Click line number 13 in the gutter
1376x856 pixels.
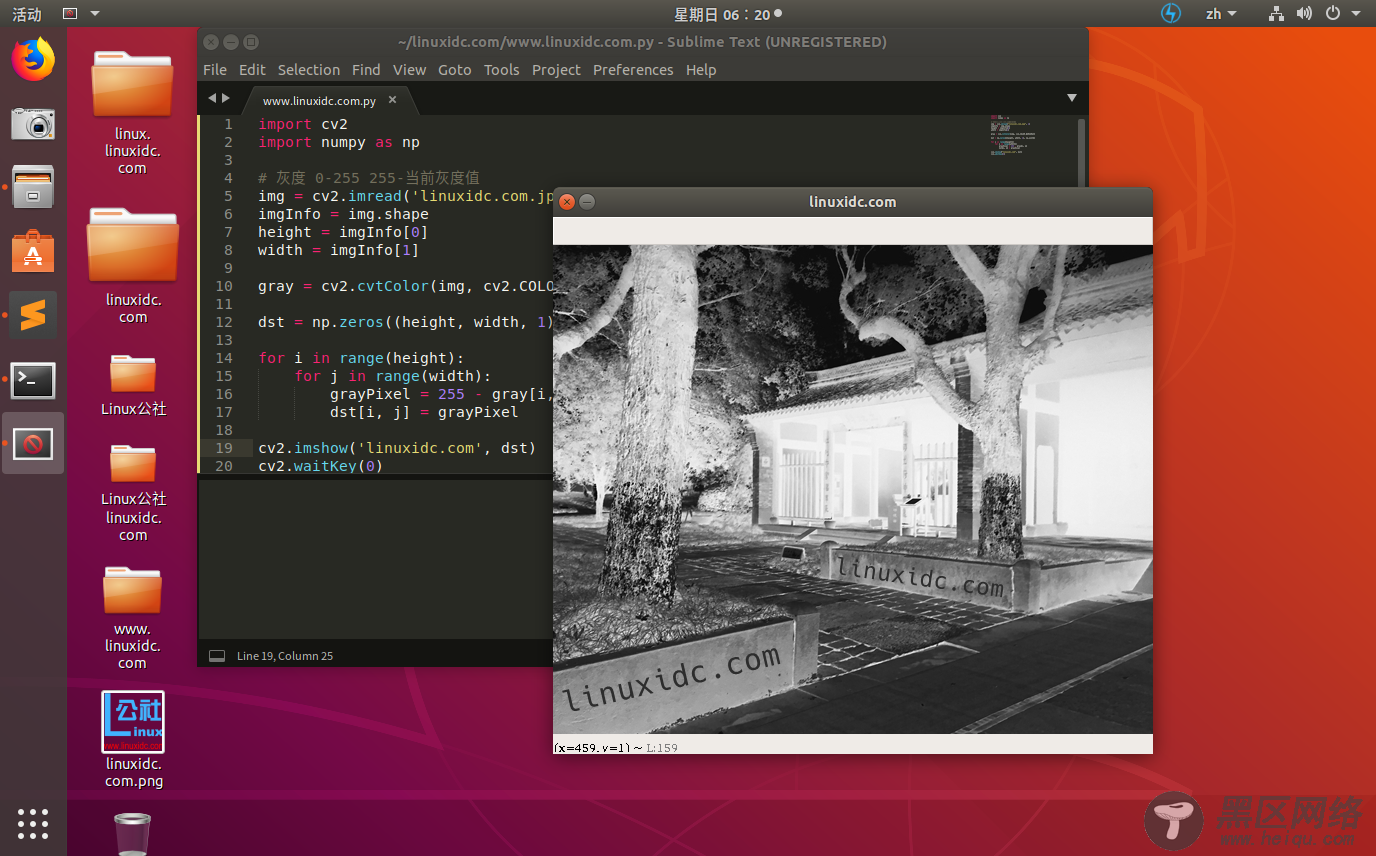224,340
